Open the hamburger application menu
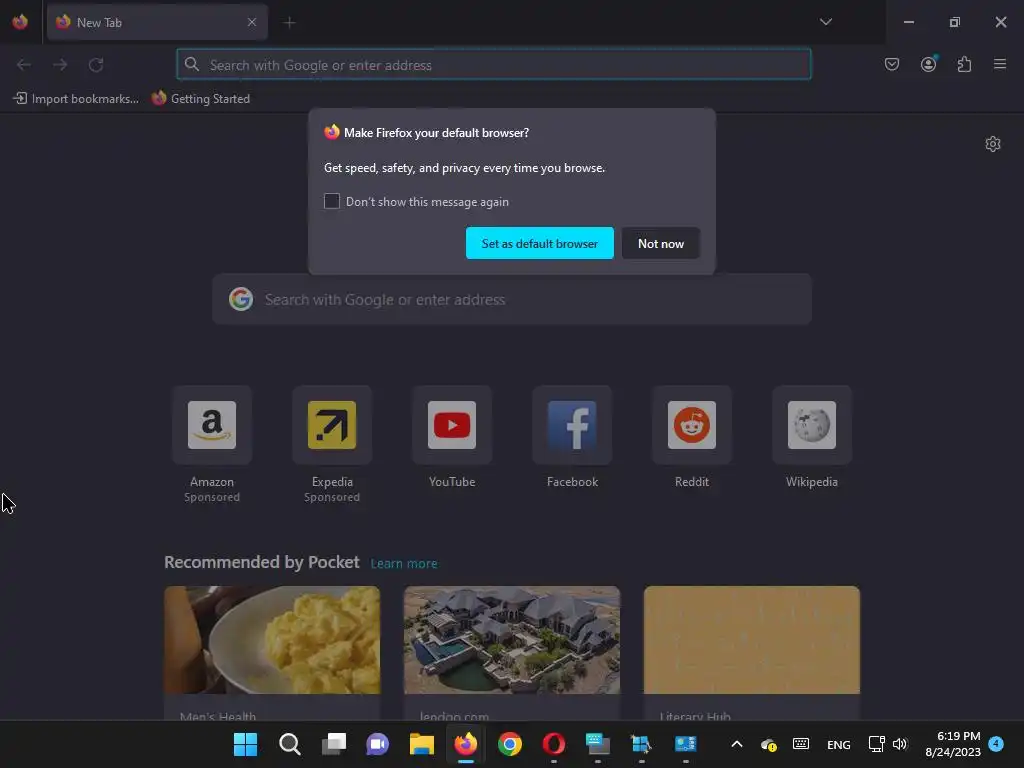This screenshot has height=768, width=1024. (x=1000, y=65)
